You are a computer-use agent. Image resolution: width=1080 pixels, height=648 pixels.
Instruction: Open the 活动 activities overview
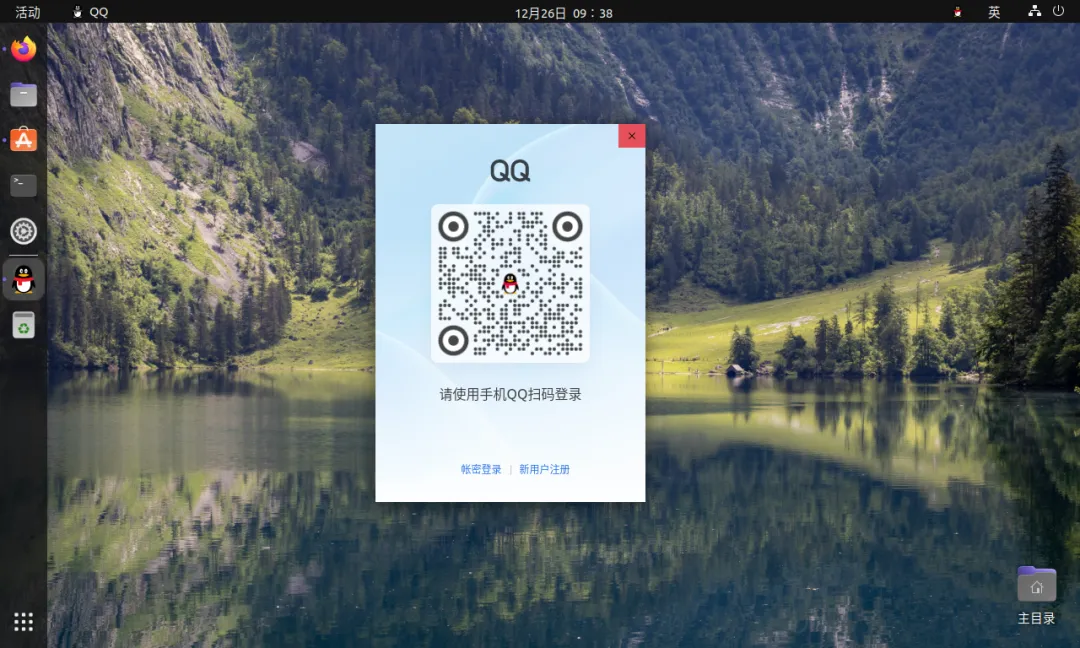click(x=28, y=12)
